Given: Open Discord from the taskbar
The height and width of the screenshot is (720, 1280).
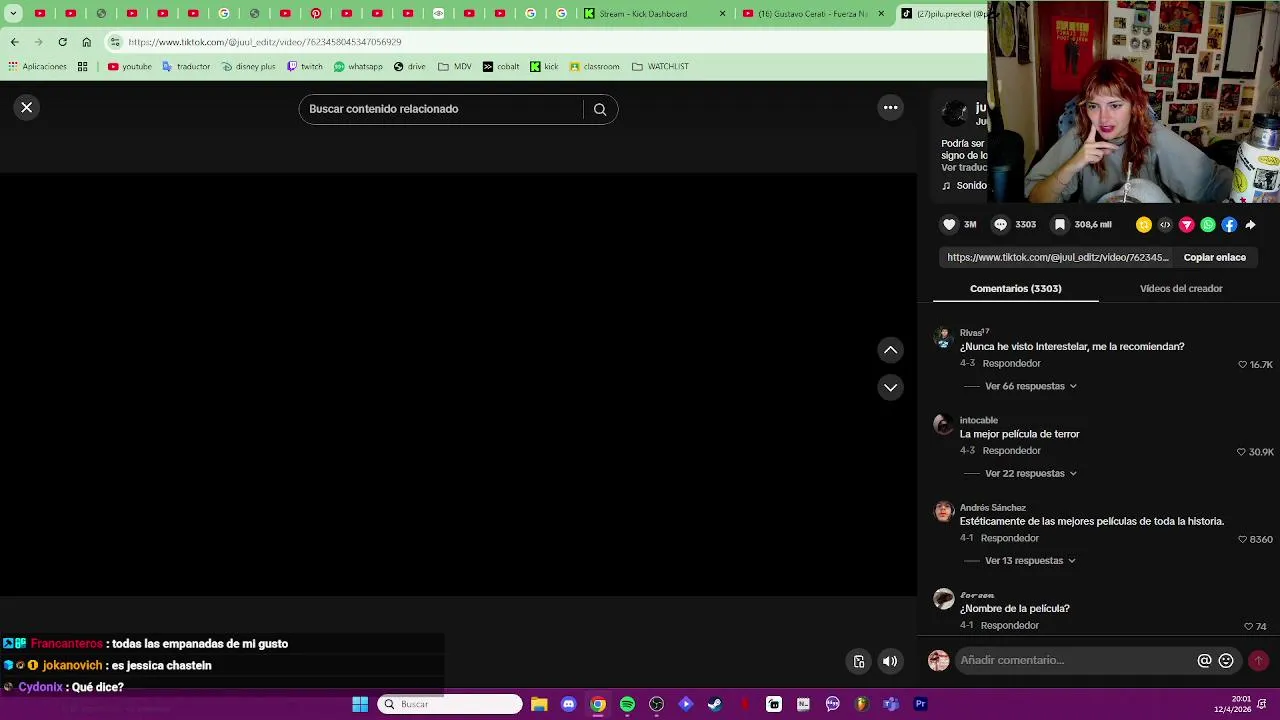Looking at the screenshot, I should 568,704.
